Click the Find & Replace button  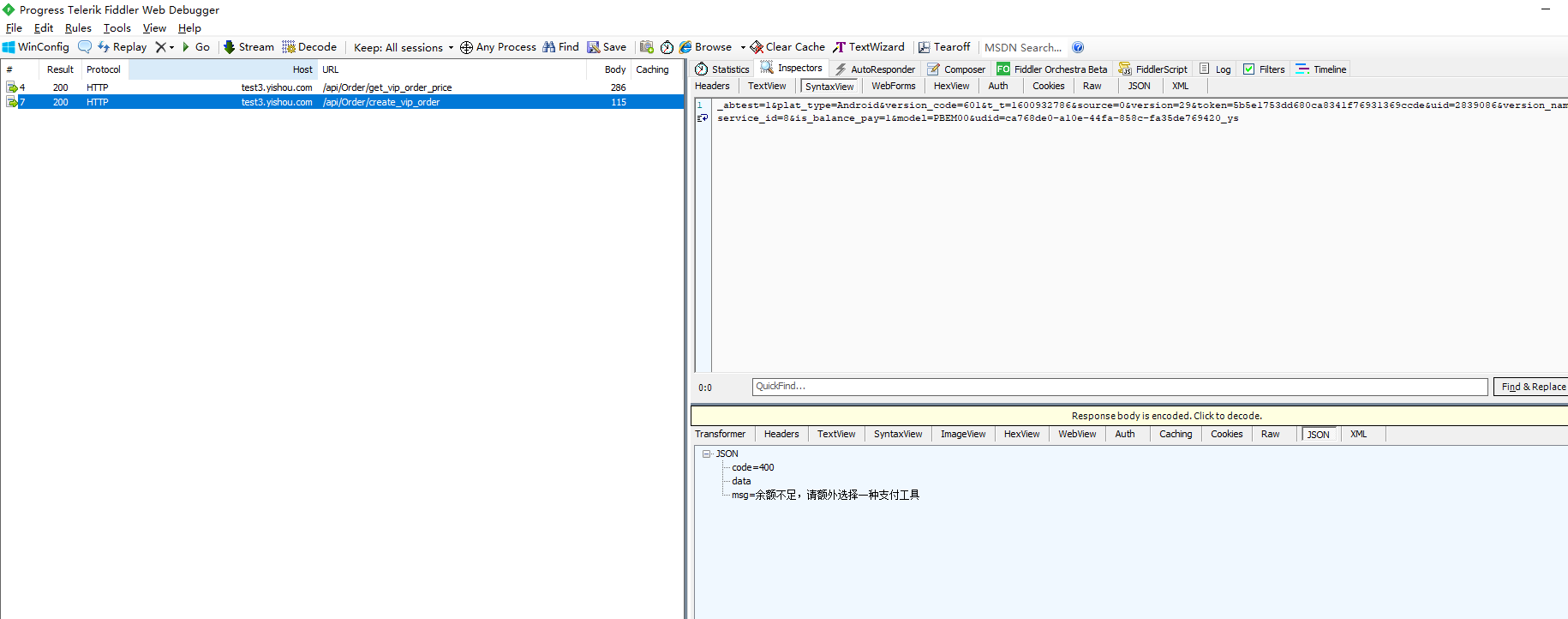tap(1533, 387)
